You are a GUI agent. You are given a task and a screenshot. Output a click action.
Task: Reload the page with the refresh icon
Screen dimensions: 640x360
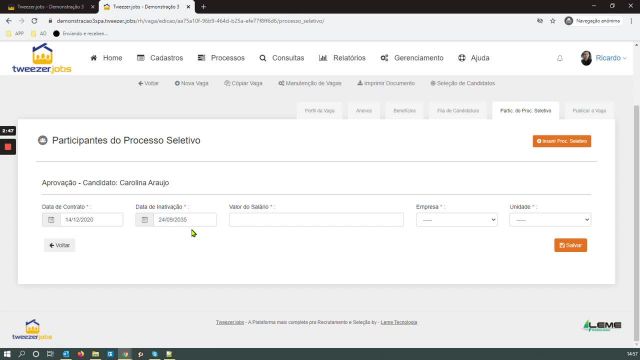(34, 21)
